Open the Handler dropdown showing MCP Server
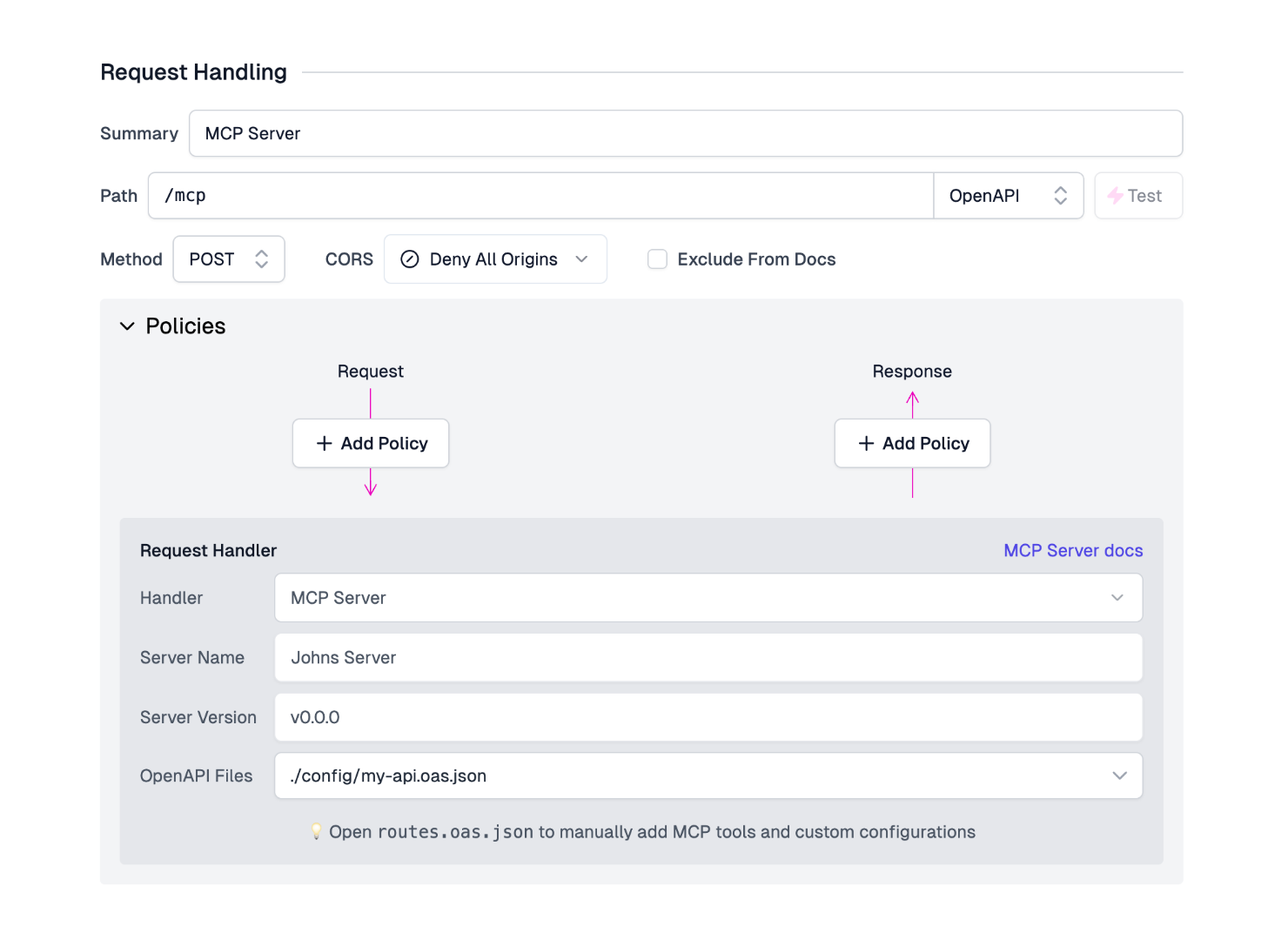This screenshot has height=940, width=1288. coord(708,598)
